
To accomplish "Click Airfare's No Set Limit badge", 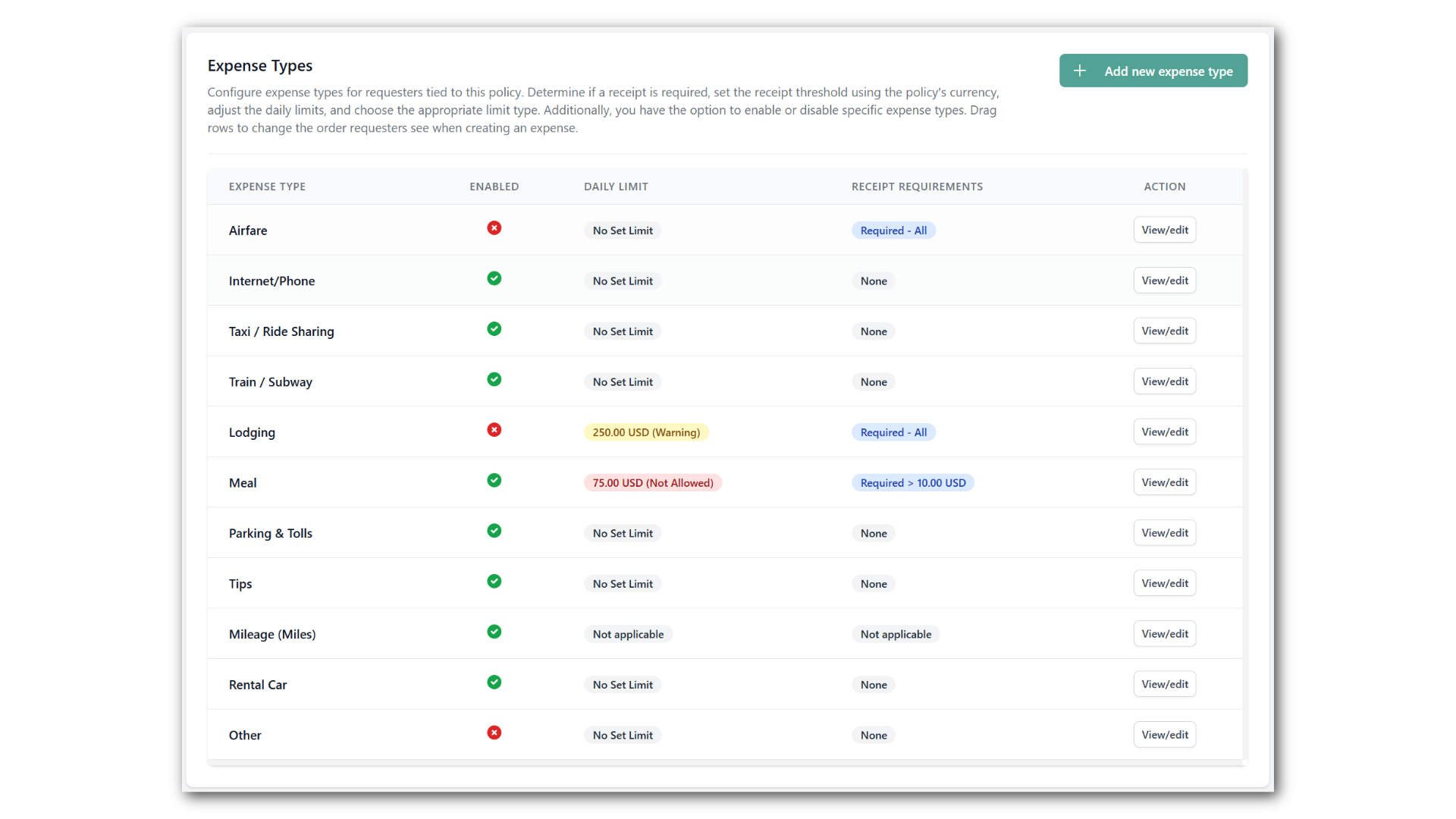I will pos(623,231).
